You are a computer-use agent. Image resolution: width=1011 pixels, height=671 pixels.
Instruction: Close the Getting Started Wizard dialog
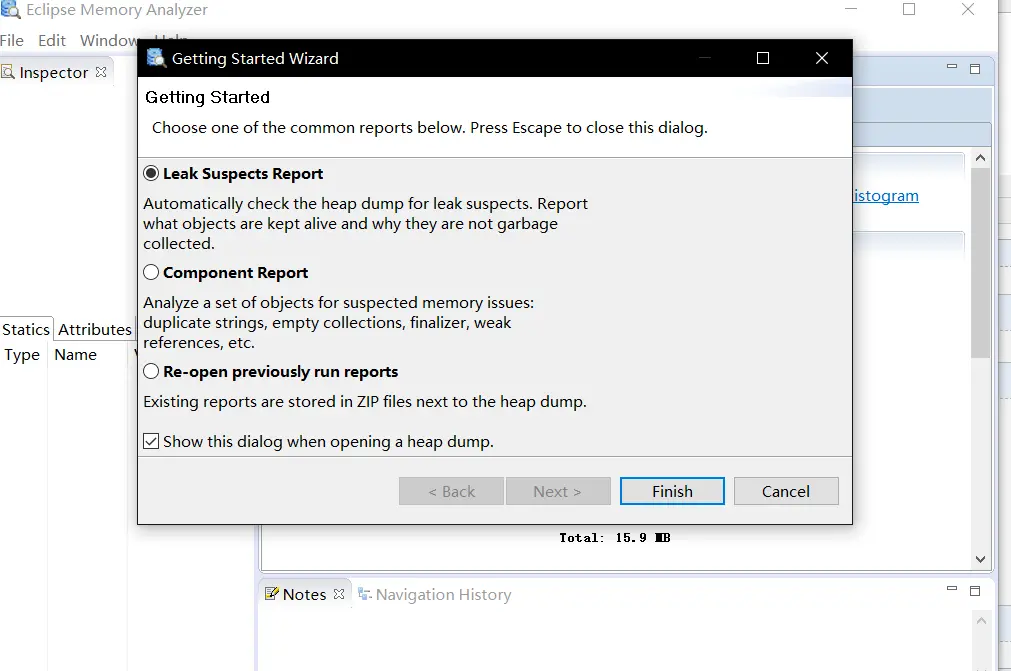(x=821, y=58)
